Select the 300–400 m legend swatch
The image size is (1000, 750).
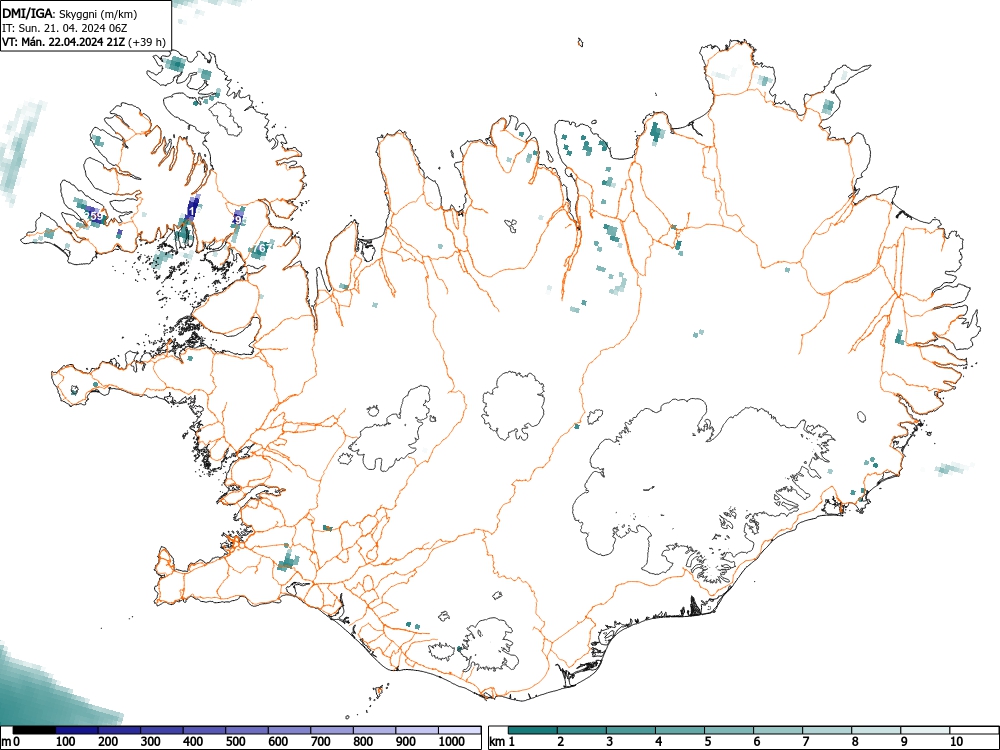click(162, 730)
